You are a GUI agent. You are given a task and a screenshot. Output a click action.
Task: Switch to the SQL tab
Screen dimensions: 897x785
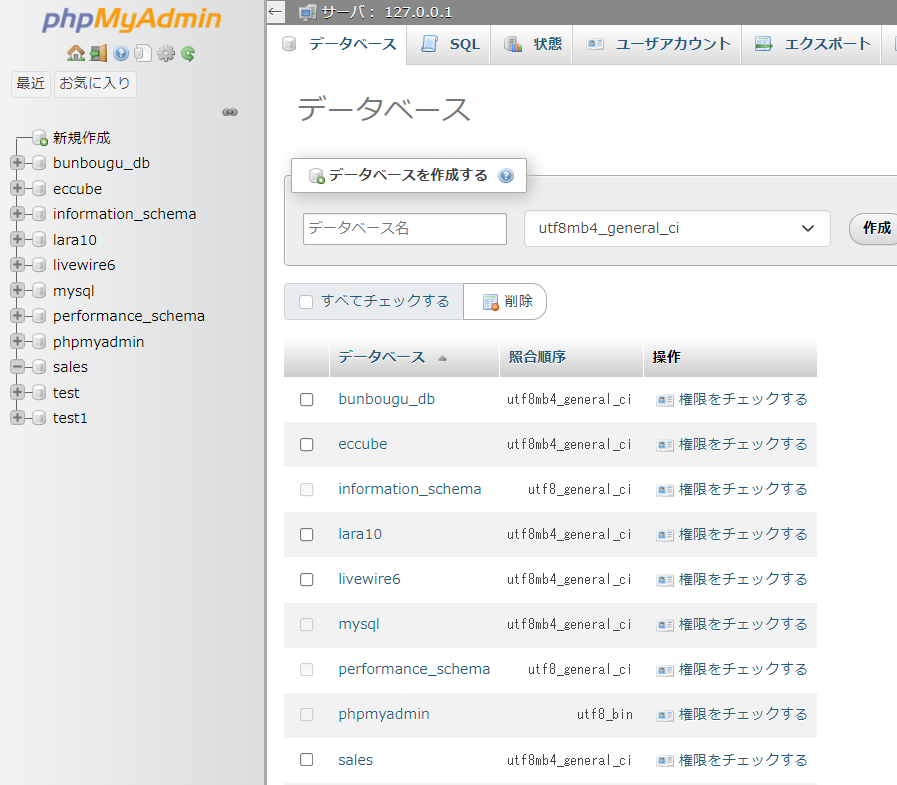450,44
